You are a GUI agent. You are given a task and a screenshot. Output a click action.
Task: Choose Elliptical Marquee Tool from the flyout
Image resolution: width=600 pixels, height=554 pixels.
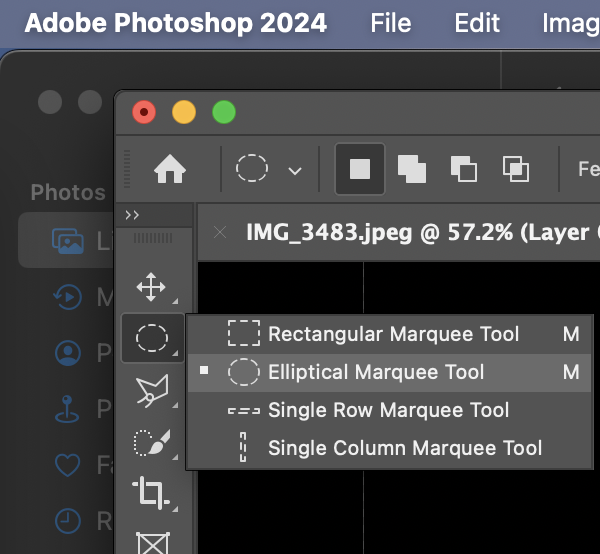(390, 372)
